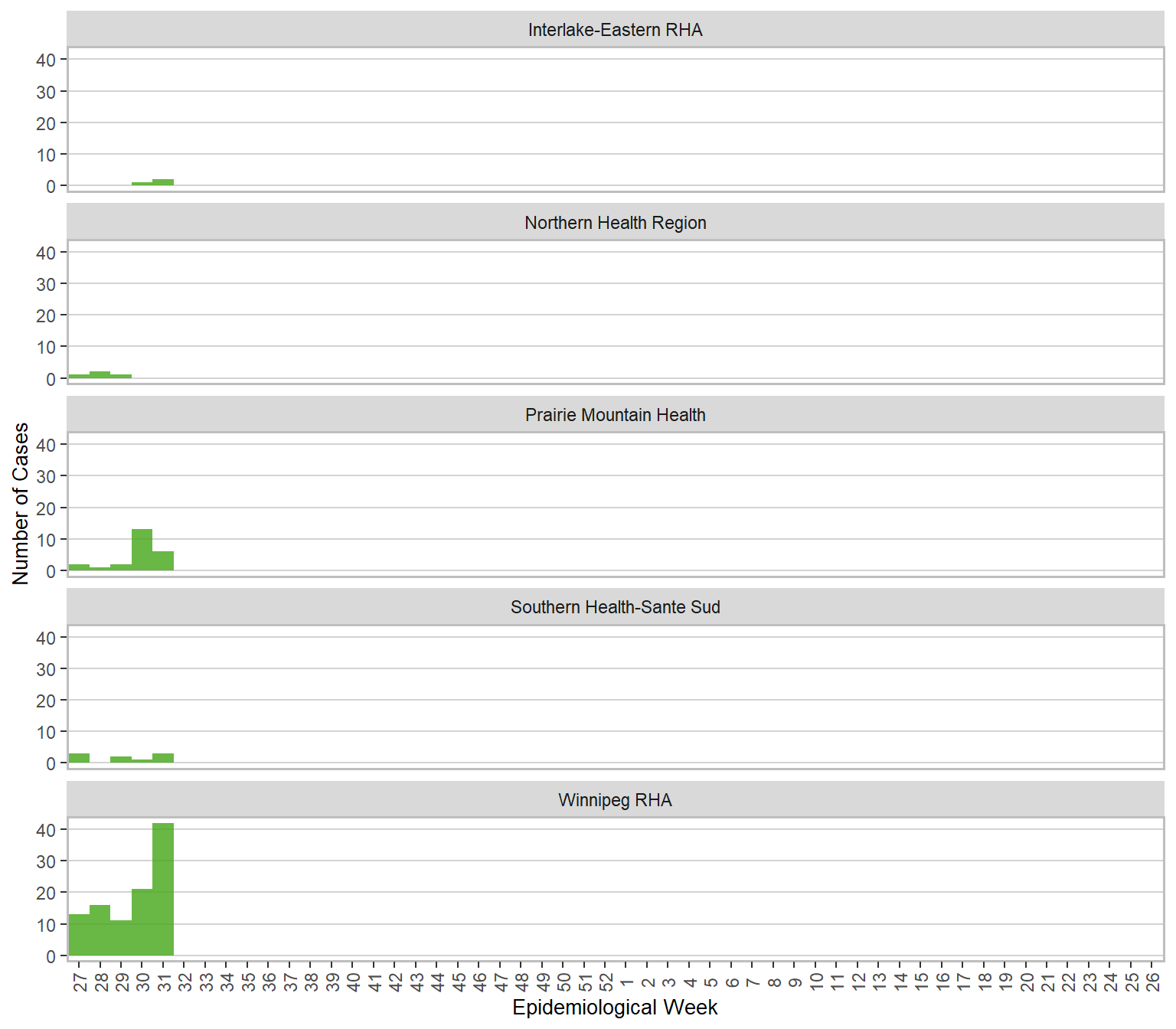Click the Northern Health Region panel title
The image size is (1176, 1029).
click(x=615, y=223)
